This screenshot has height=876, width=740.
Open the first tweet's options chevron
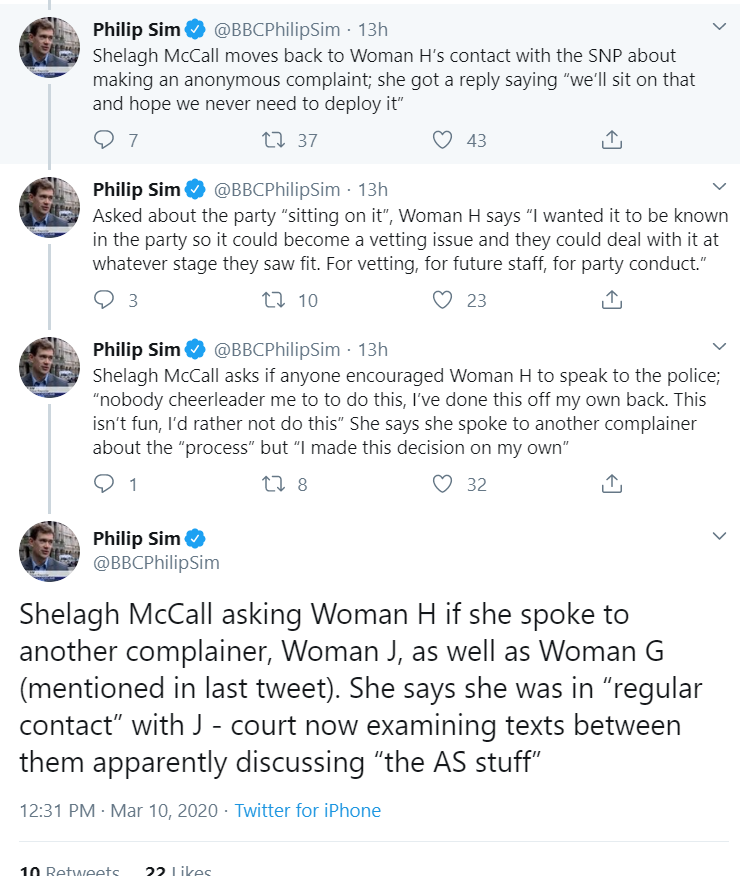pyautogui.click(x=719, y=26)
